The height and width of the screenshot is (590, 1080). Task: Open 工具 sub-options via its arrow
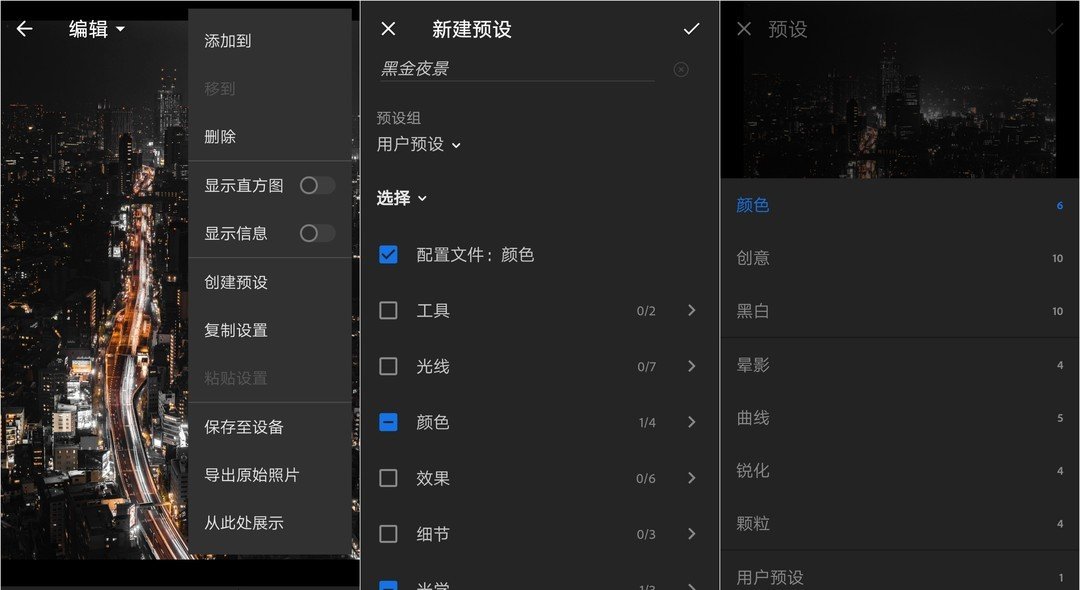(691, 311)
